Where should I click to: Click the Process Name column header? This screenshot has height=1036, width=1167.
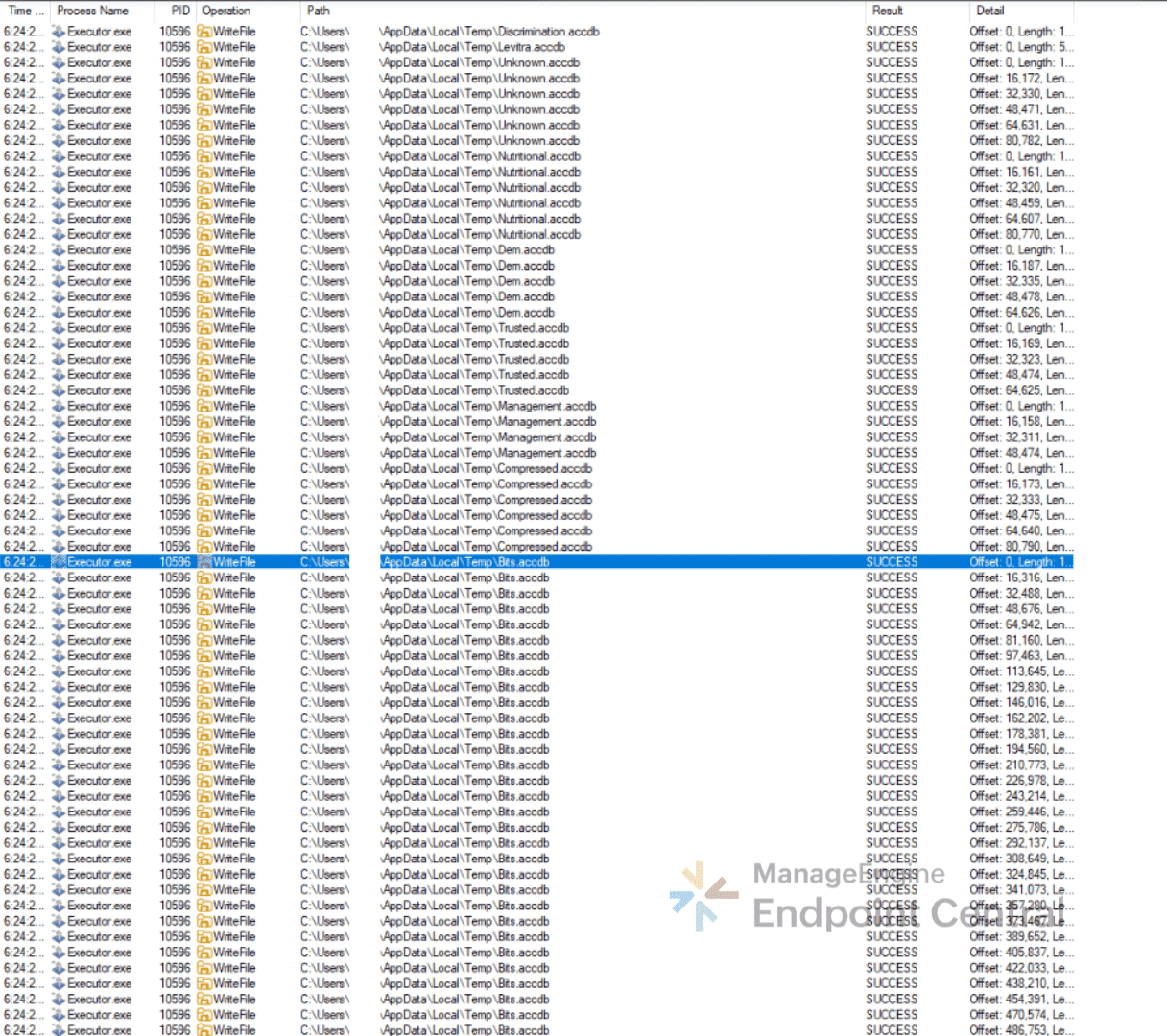click(x=93, y=11)
